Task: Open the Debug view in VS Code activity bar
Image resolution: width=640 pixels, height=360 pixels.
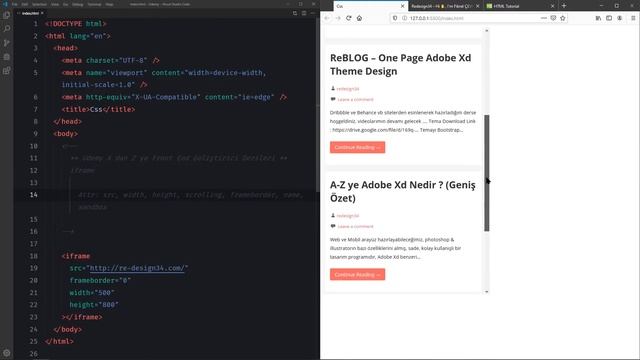Action: [x=7, y=57]
